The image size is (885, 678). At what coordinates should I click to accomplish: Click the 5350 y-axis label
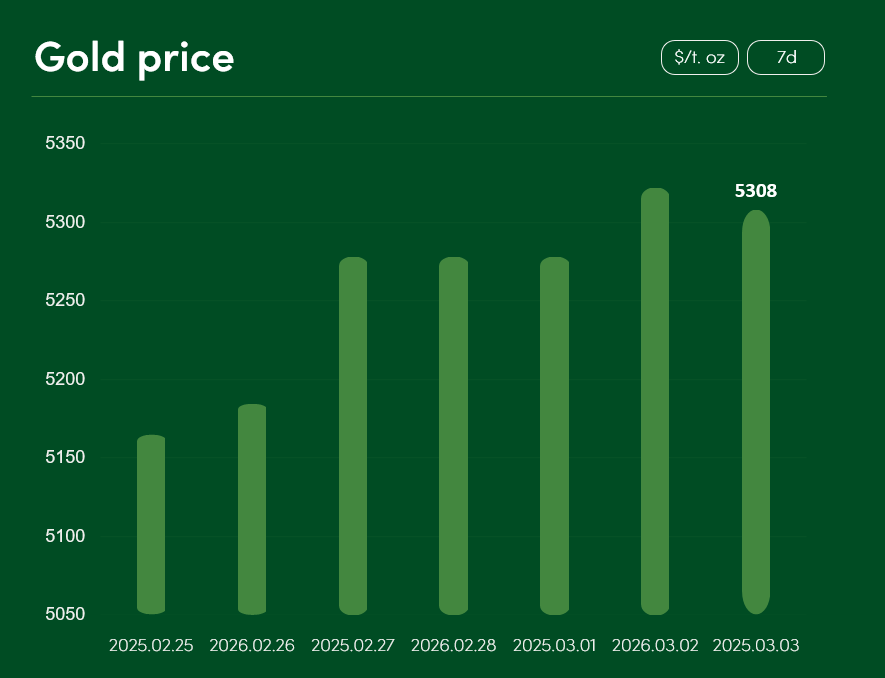click(66, 143)
